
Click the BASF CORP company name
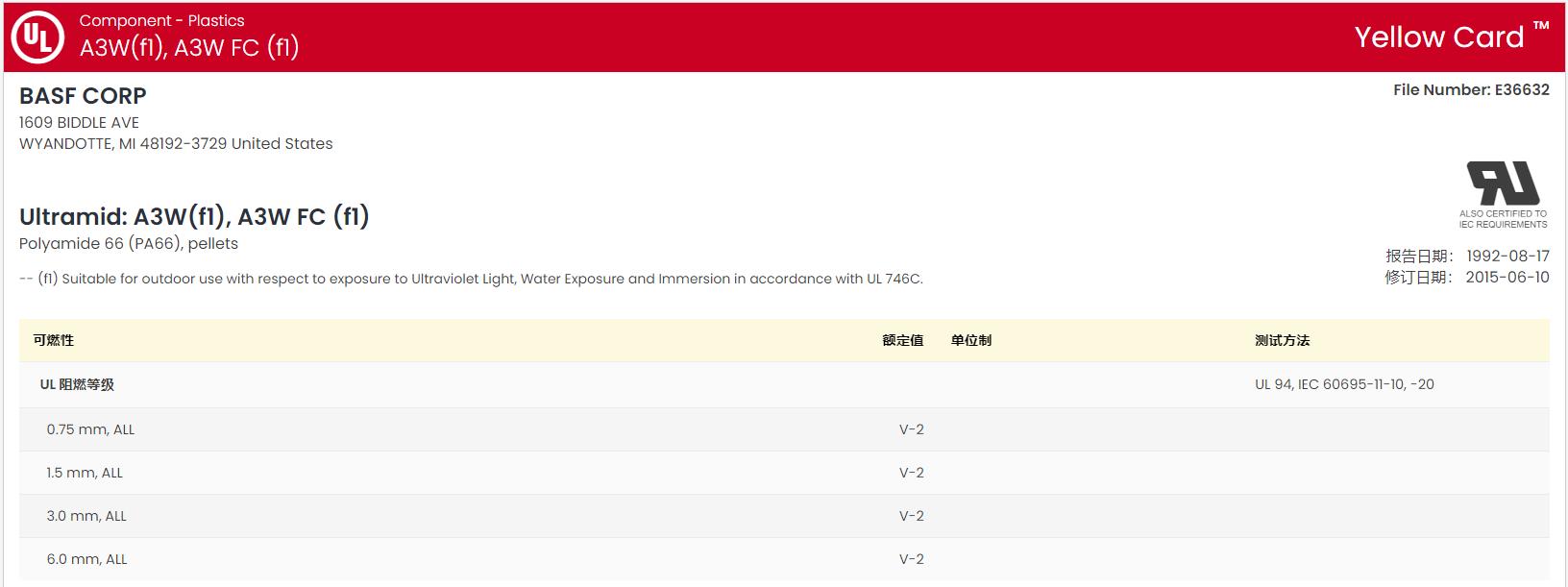click(x=83, y=96)
